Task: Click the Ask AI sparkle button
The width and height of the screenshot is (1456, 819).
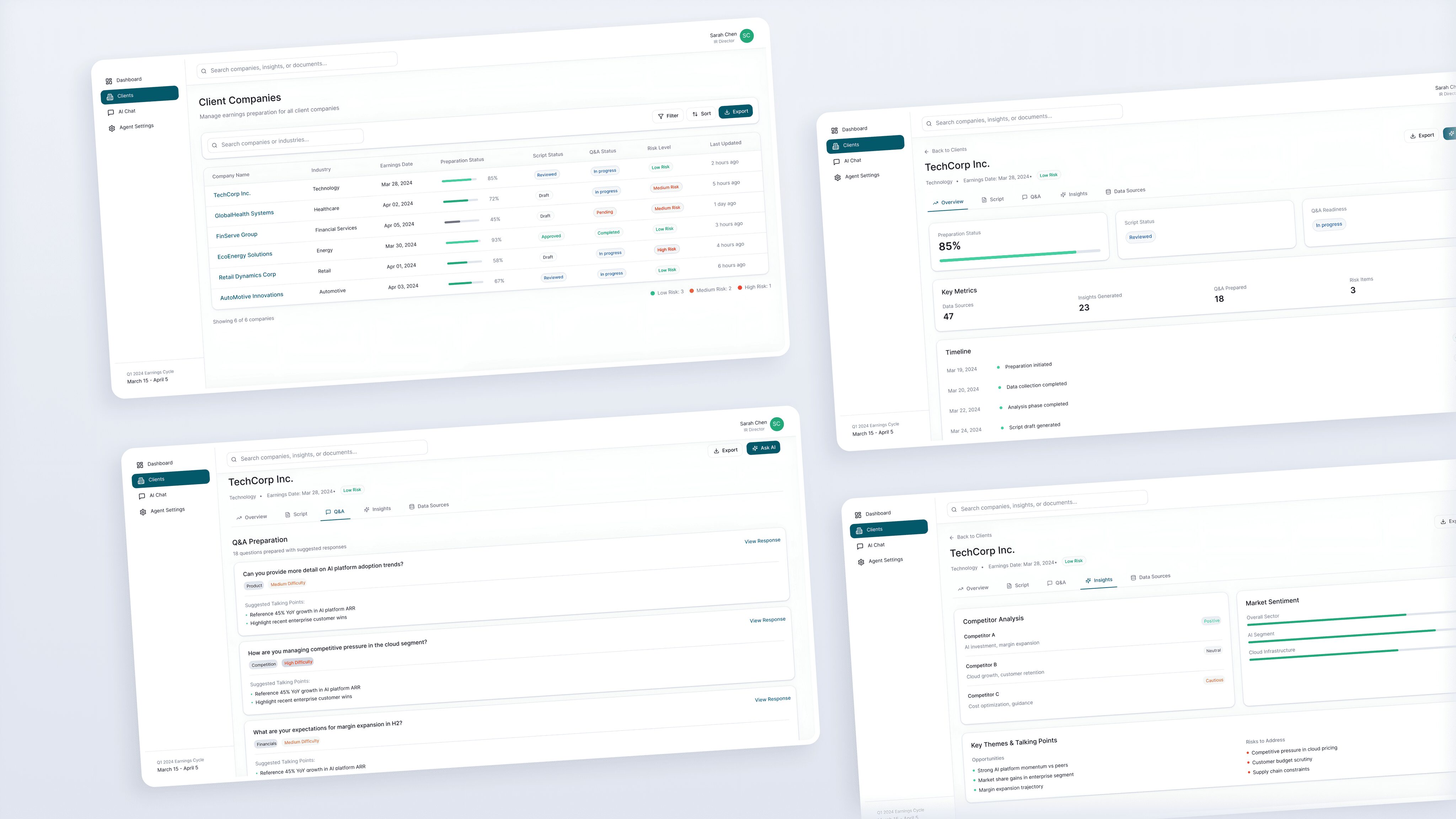Action: pos(763,448)
